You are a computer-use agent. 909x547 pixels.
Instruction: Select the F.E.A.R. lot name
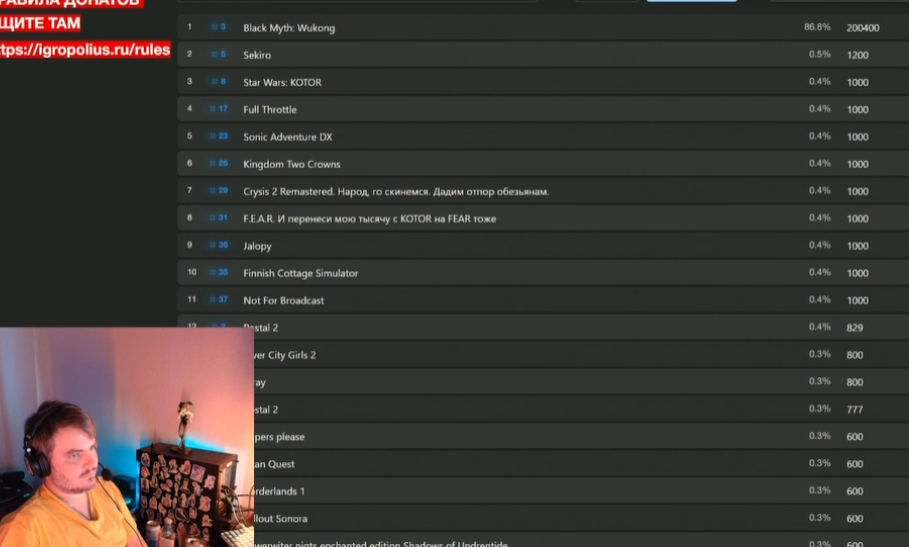pyautogui.click(x=369, y=218)
